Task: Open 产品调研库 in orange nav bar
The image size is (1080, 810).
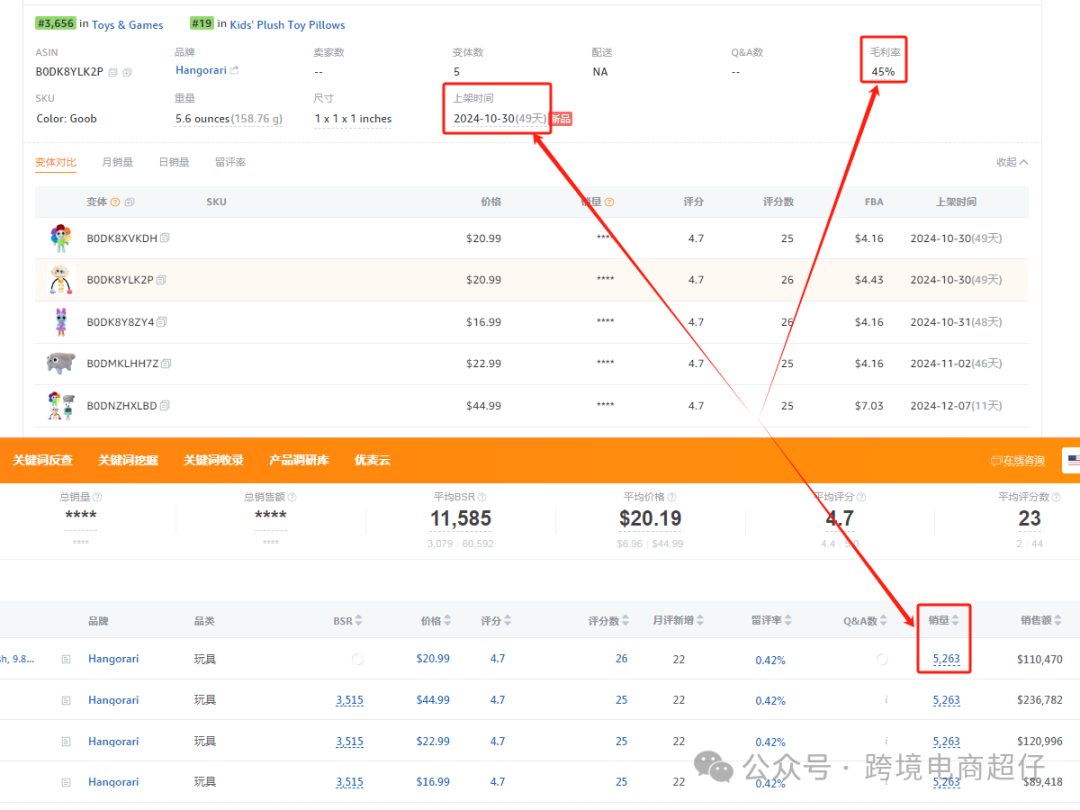Action: click(299, 460)
